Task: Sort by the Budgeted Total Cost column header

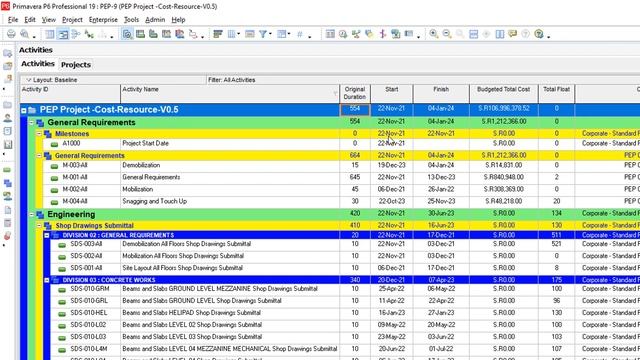Action: [x=504, y=93]
